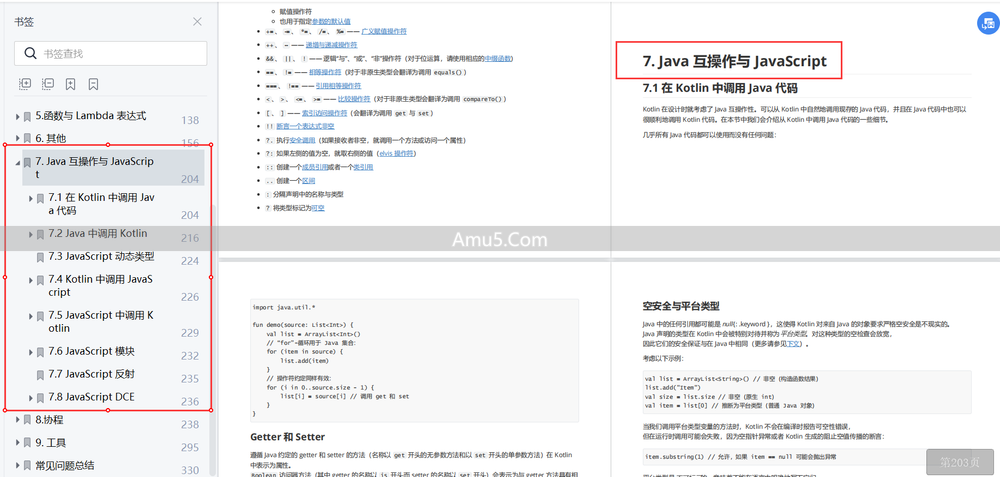Open the 成员引用 link
This screenshot has width=1000, height=477.
(x=314, y=167)
